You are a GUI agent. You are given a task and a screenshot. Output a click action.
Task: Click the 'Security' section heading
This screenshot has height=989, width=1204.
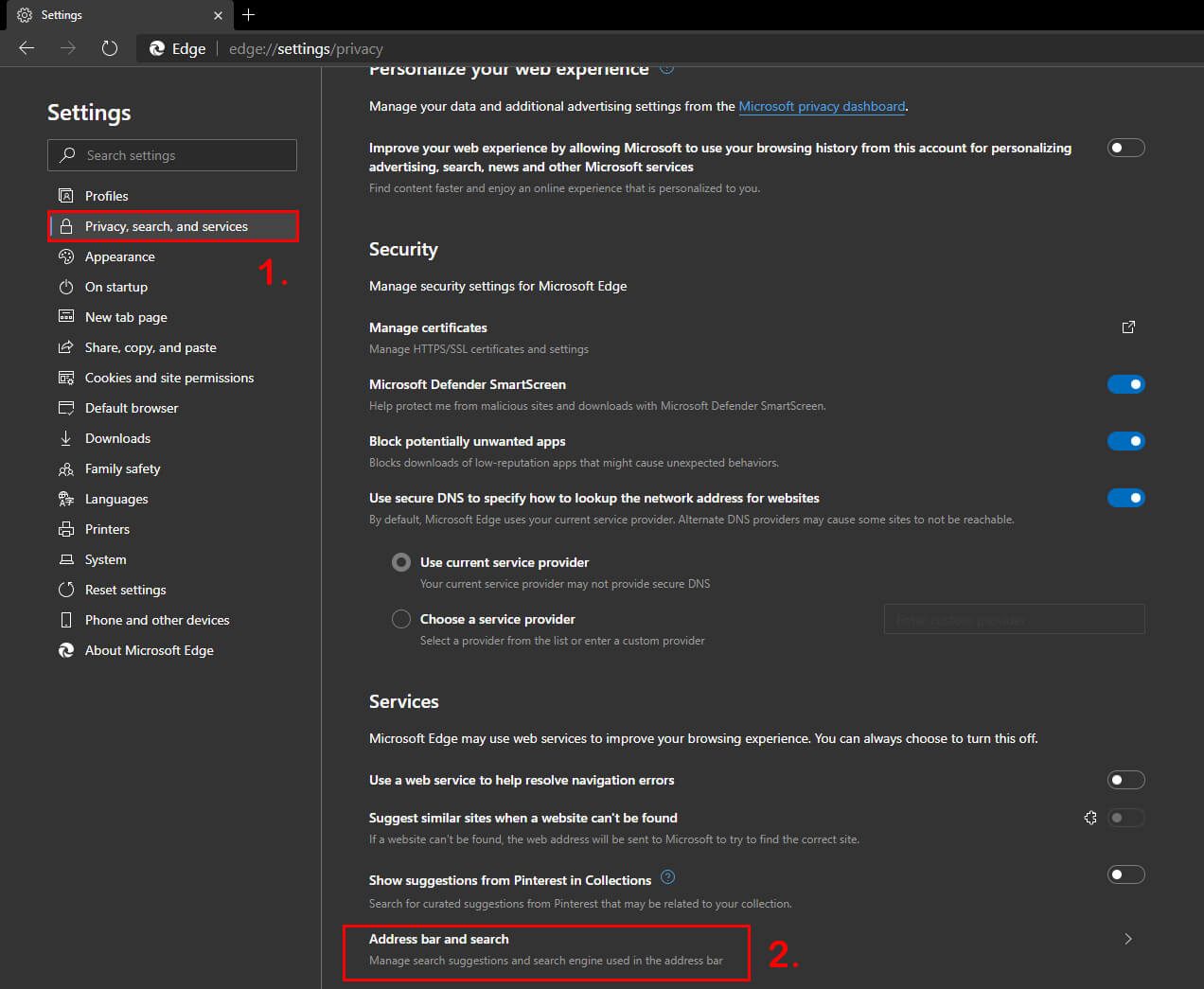click(x=403, y=250)
